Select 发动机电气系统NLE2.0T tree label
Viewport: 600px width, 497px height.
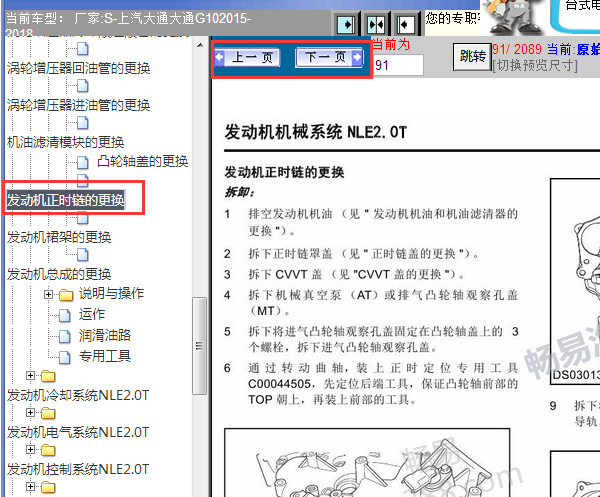point(78,432)
